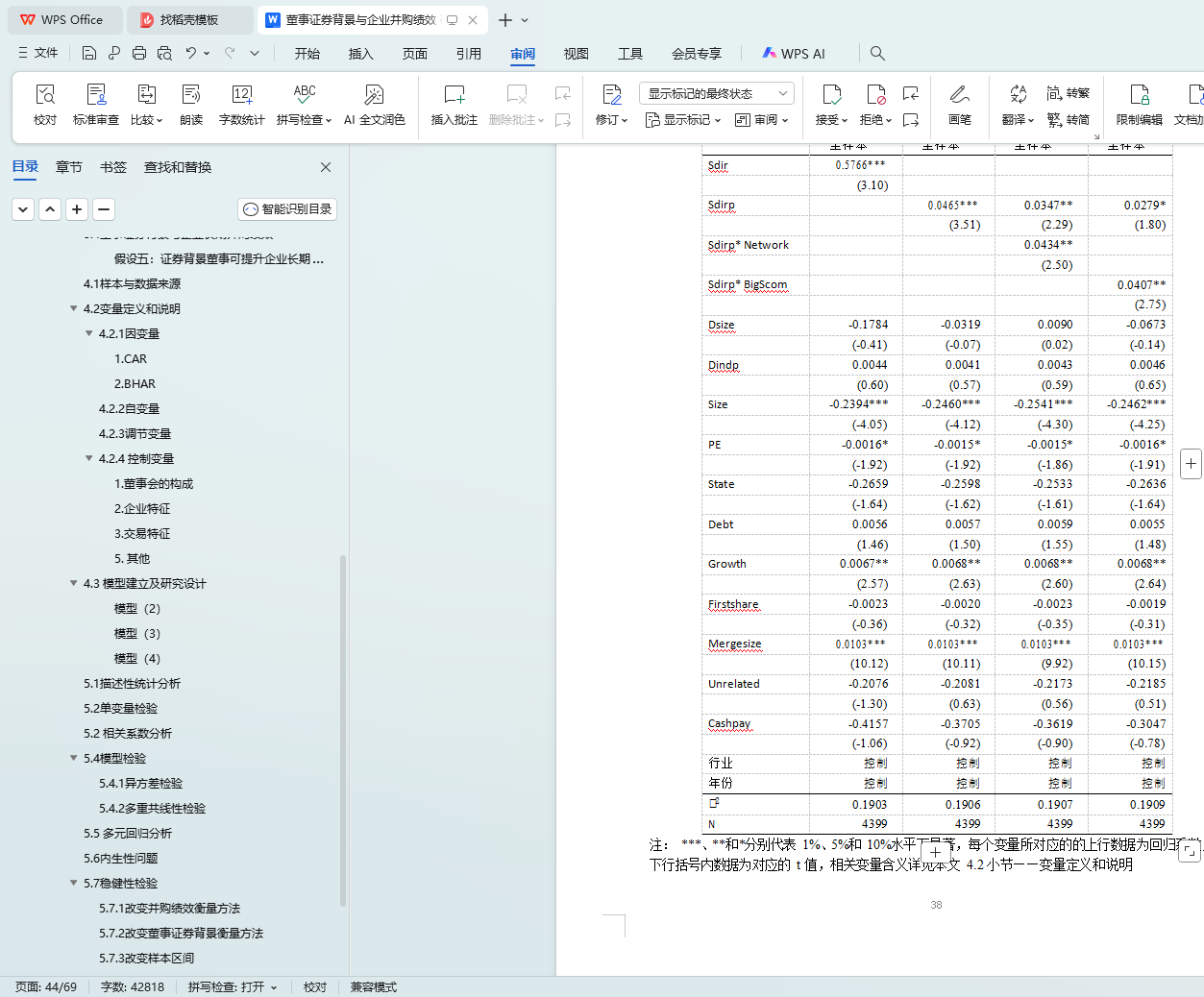Click the 拼写检查 ABC spell check icon

[305, 94]
